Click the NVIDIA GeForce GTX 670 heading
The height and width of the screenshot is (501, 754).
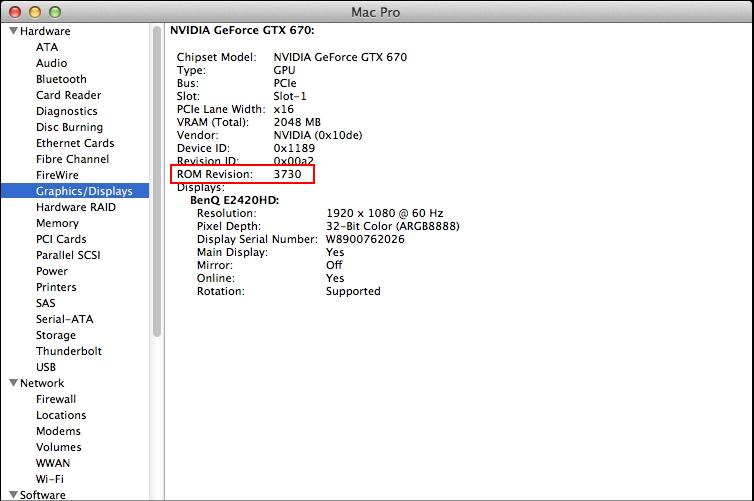coord(242,30)
